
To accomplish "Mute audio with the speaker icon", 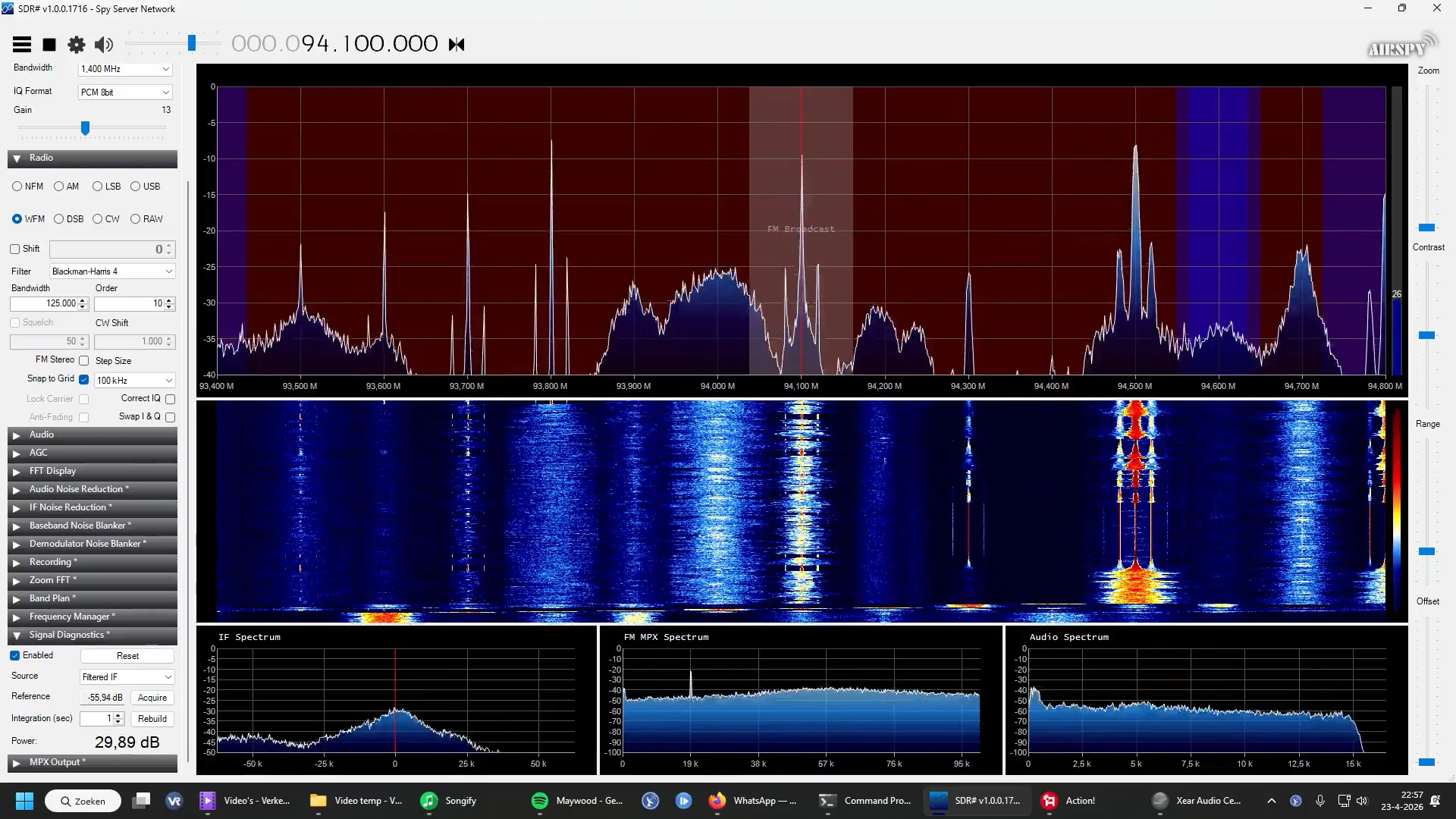I will [104, 45].
